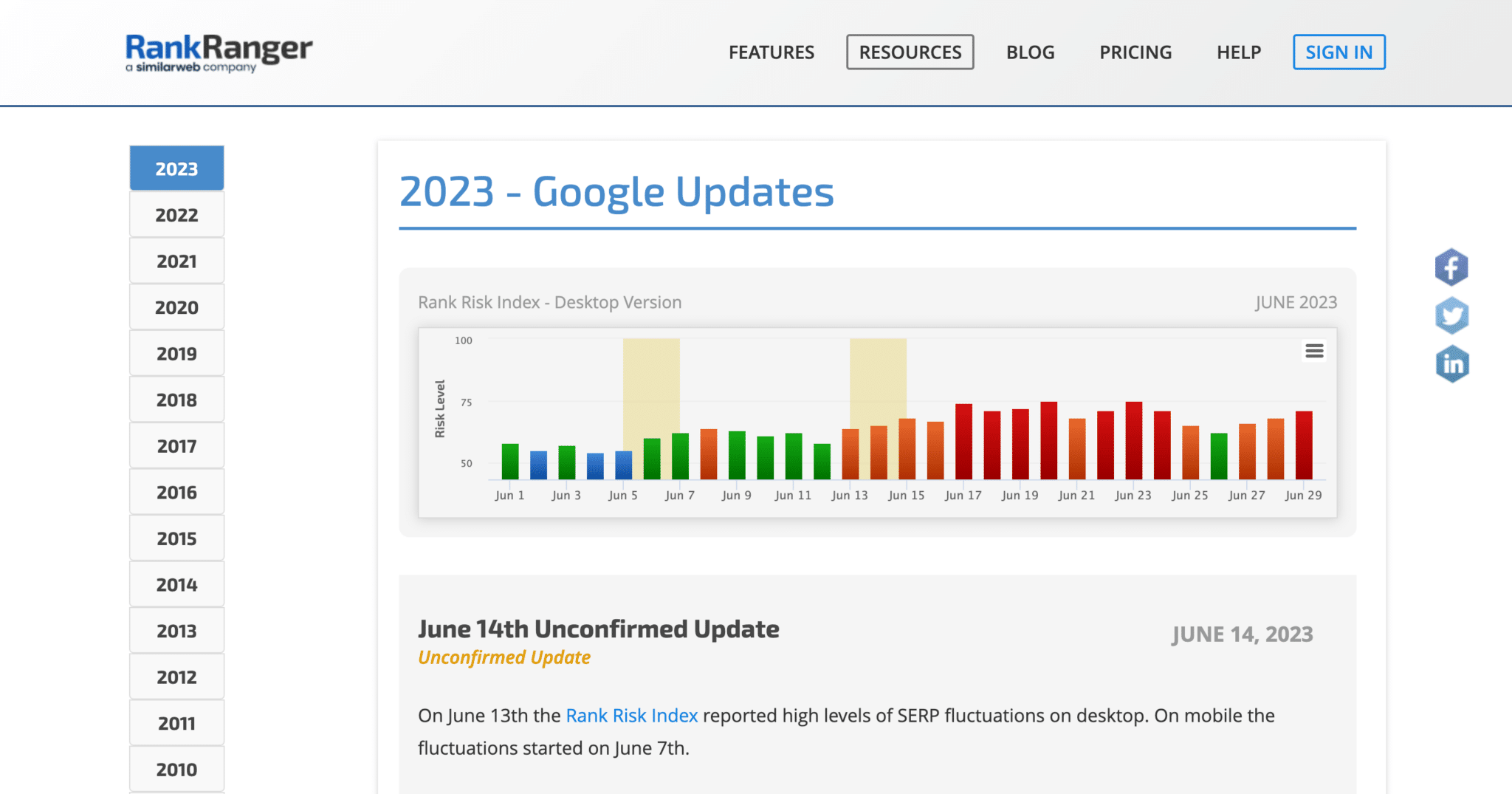Click the 'JUNE 2023' chart label

coord(1296,302)
